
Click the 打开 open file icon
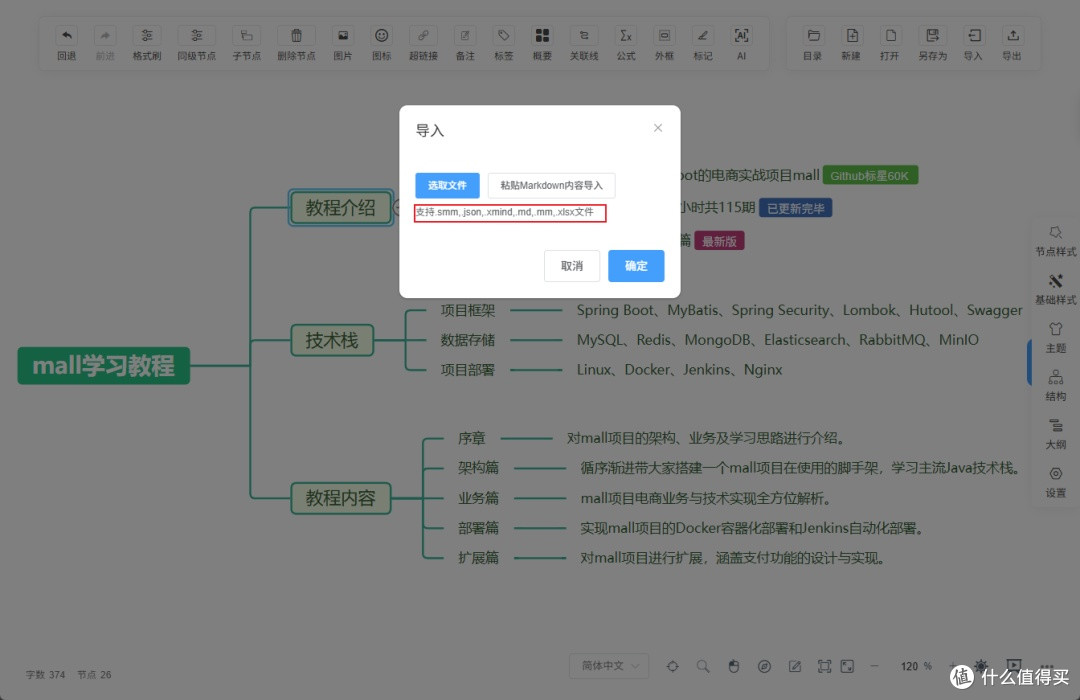click(x=890, y=36)
